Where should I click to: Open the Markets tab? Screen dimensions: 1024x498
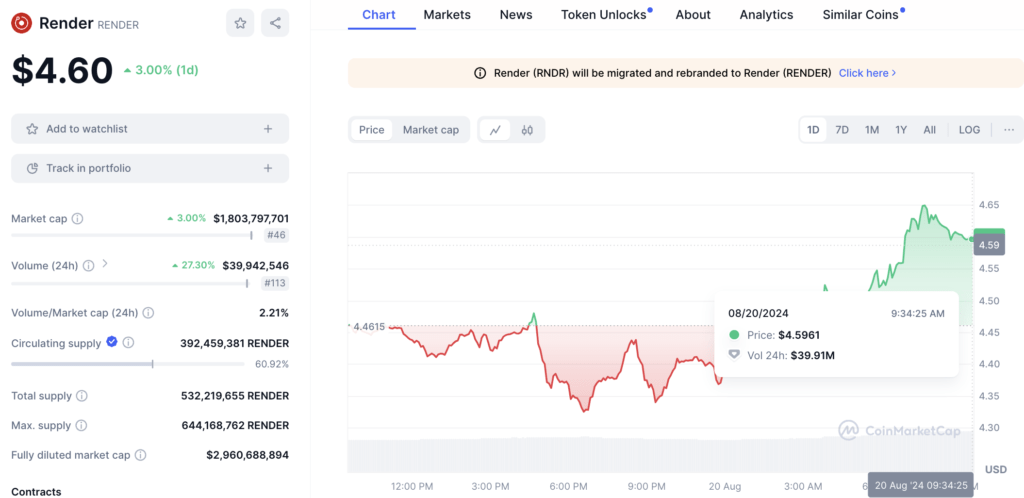click(x=447, y=15)
